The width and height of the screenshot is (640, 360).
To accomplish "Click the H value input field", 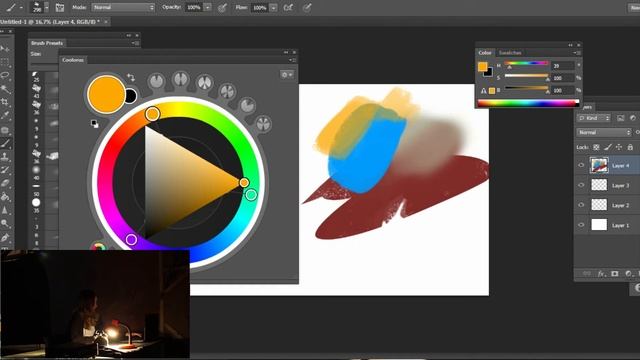I will [x=562, y=66].
